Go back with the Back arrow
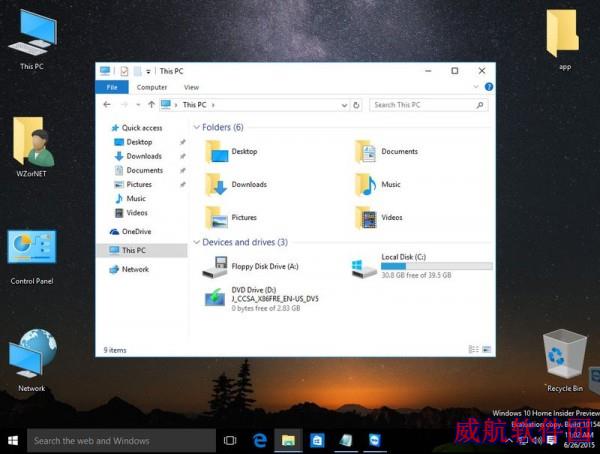Screen dimensions: 600x454 (107, 105)
